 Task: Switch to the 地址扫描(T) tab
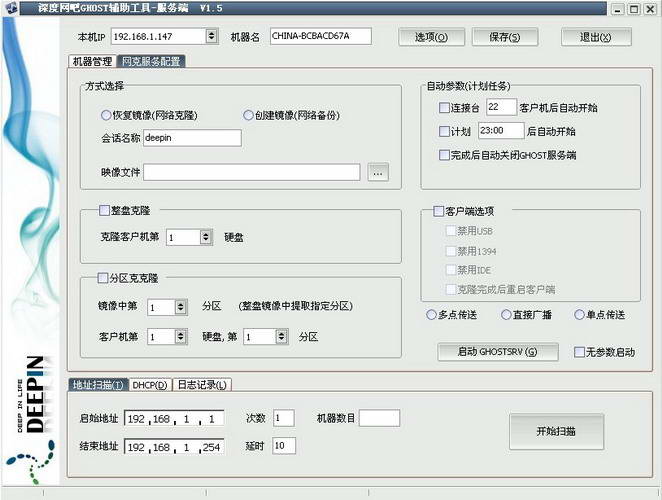pos(98,385)
